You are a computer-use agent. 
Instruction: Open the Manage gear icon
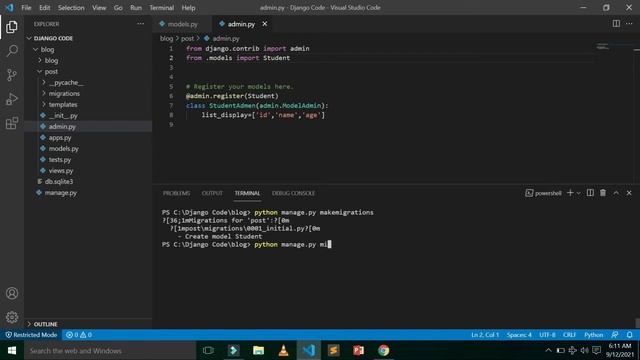coord(12,317)
